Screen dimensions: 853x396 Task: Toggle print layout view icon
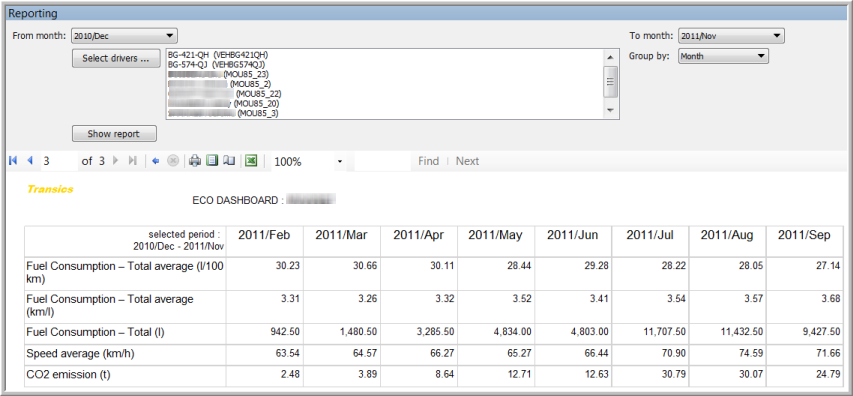coord(212,161)
